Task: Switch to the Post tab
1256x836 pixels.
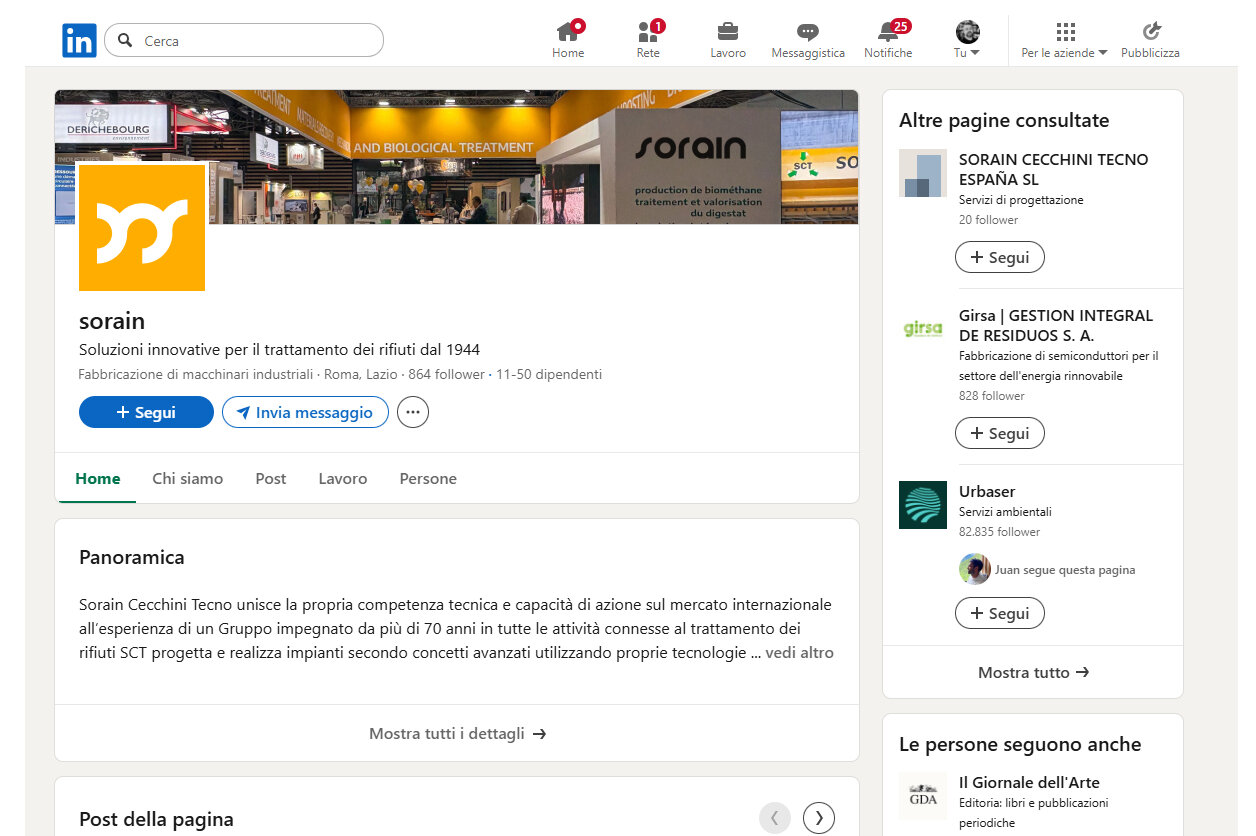Action: [271, 478]
